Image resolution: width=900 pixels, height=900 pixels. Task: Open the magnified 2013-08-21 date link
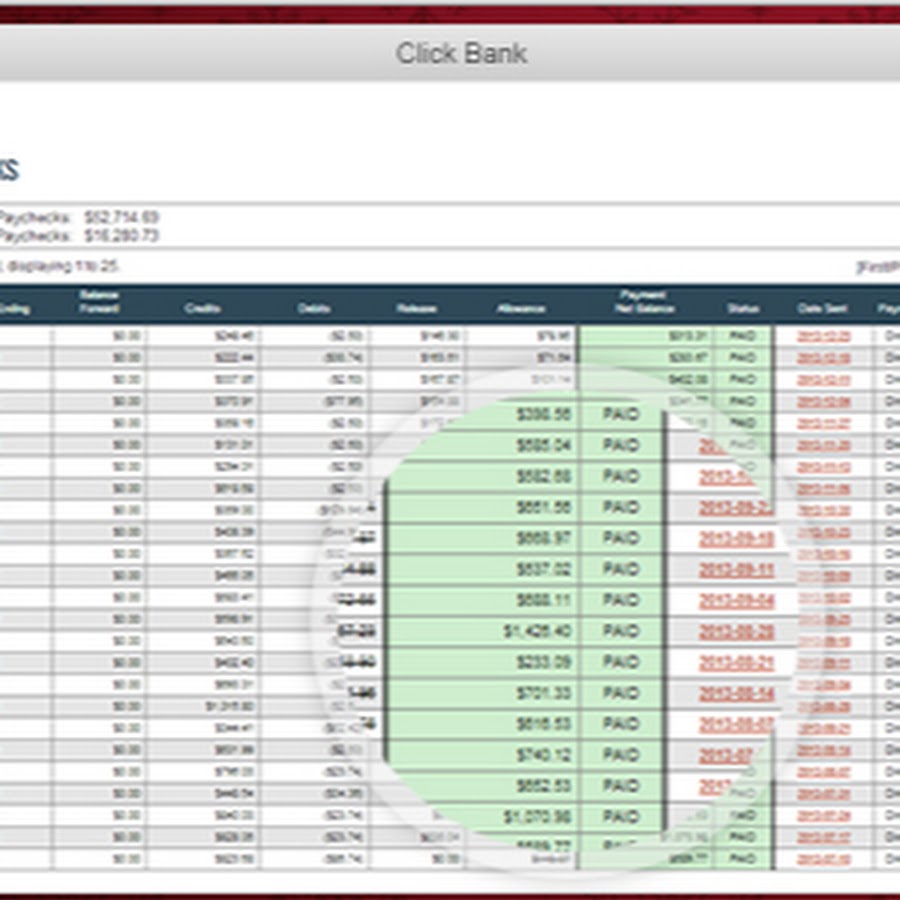click(x=736, y=662)
